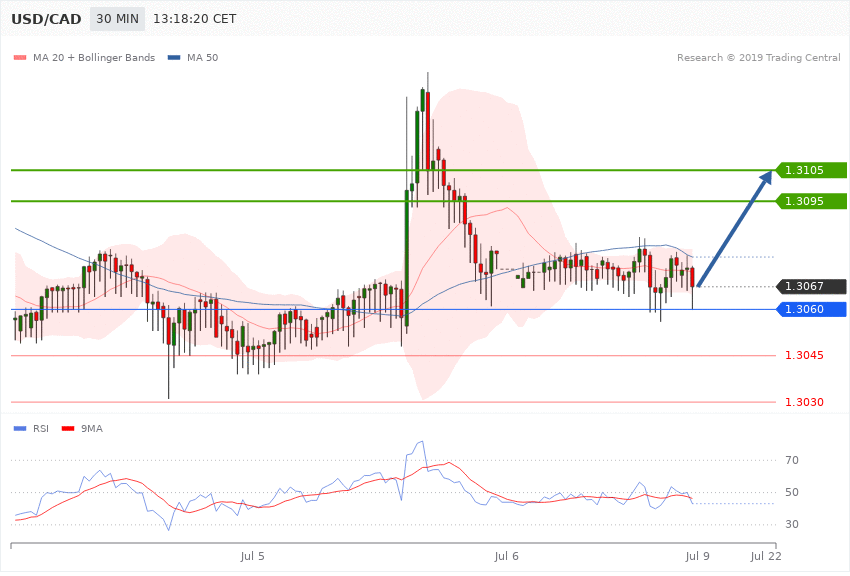Click the 1.3045 support level label
850x576 pixels.
[804, 355]
